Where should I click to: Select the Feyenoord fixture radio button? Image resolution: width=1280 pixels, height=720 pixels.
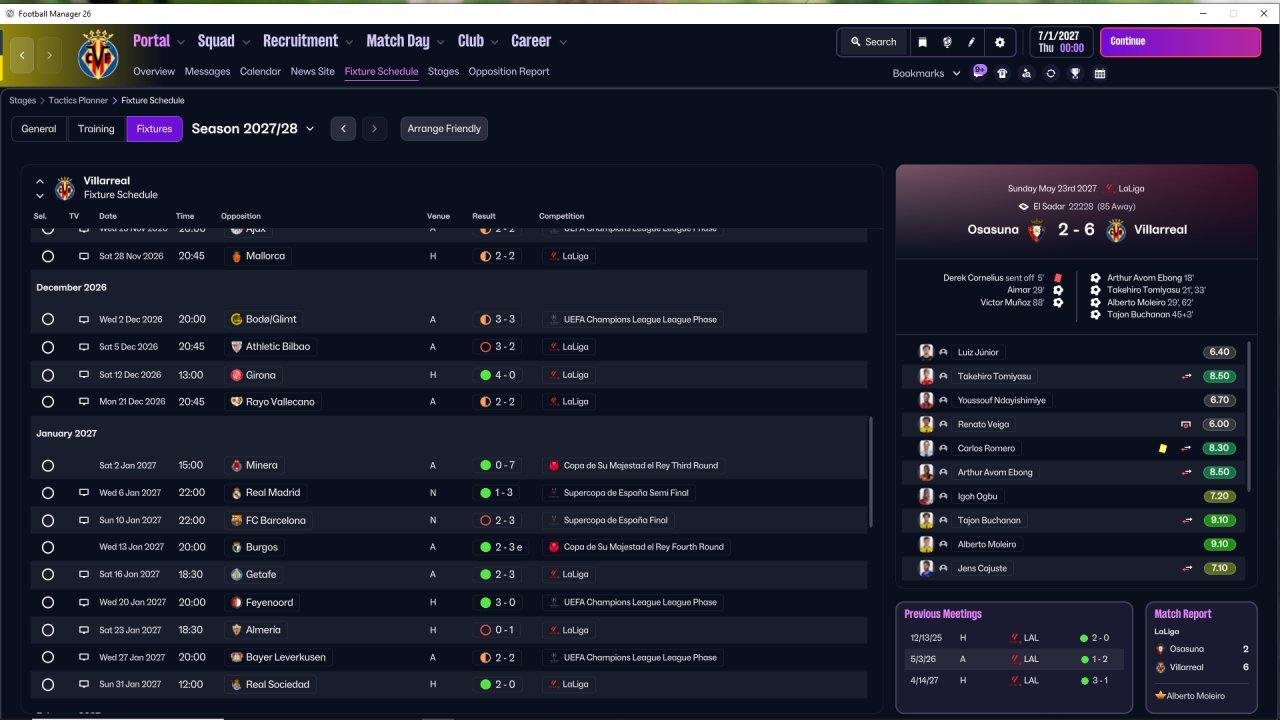[x=47, y=602]
